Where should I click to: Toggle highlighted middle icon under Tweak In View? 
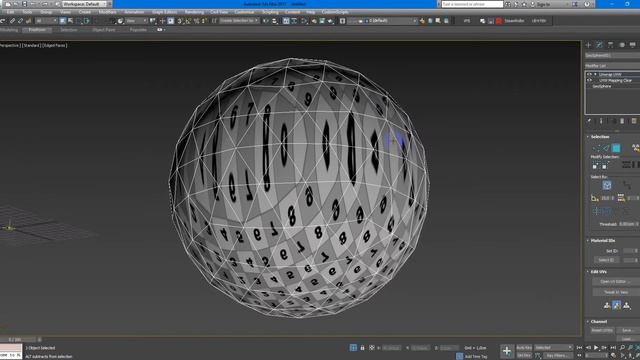click(x=616, y=304)
